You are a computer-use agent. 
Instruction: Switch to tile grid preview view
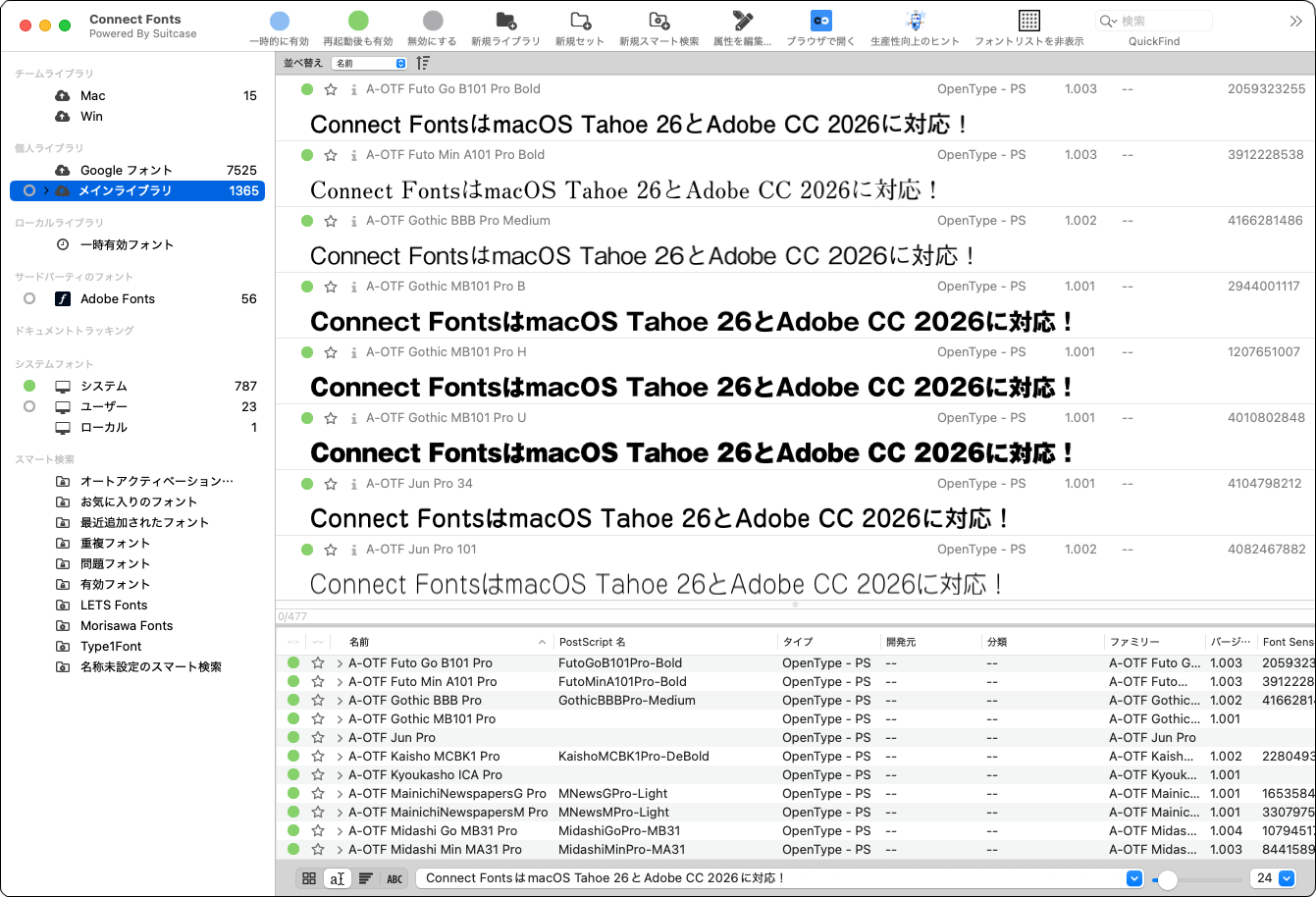point(309,878)
